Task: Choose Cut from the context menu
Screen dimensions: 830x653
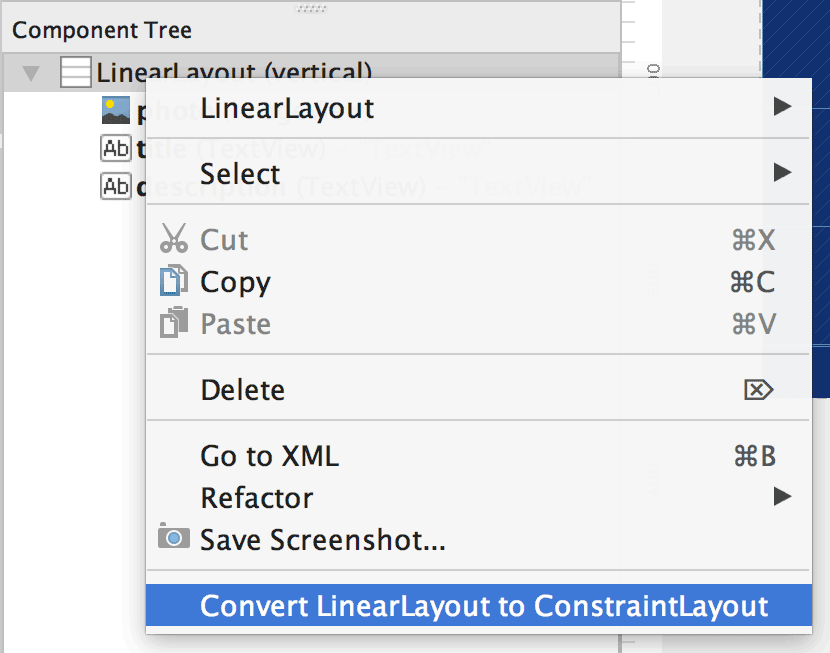Action: click(223, 240)
